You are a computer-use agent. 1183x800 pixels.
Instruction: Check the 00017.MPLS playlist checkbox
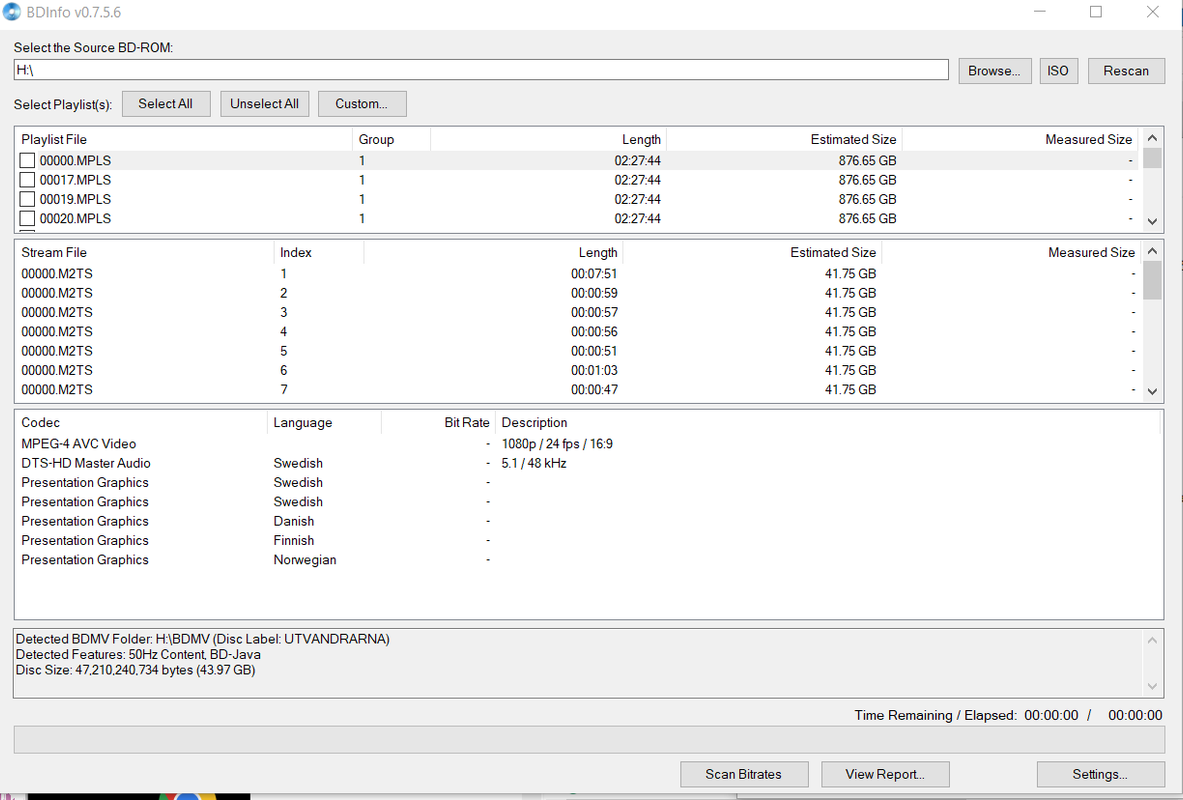point(27,180)
